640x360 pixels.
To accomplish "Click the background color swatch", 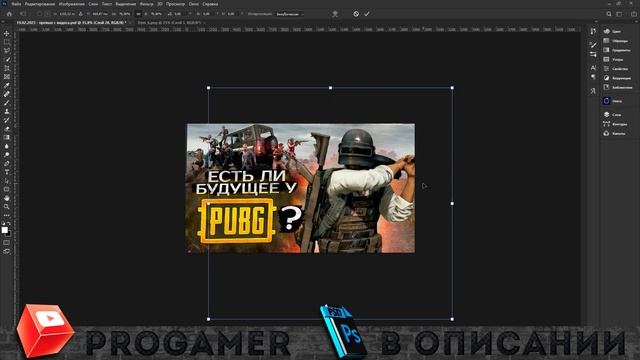I will click(x=8, y=233).
